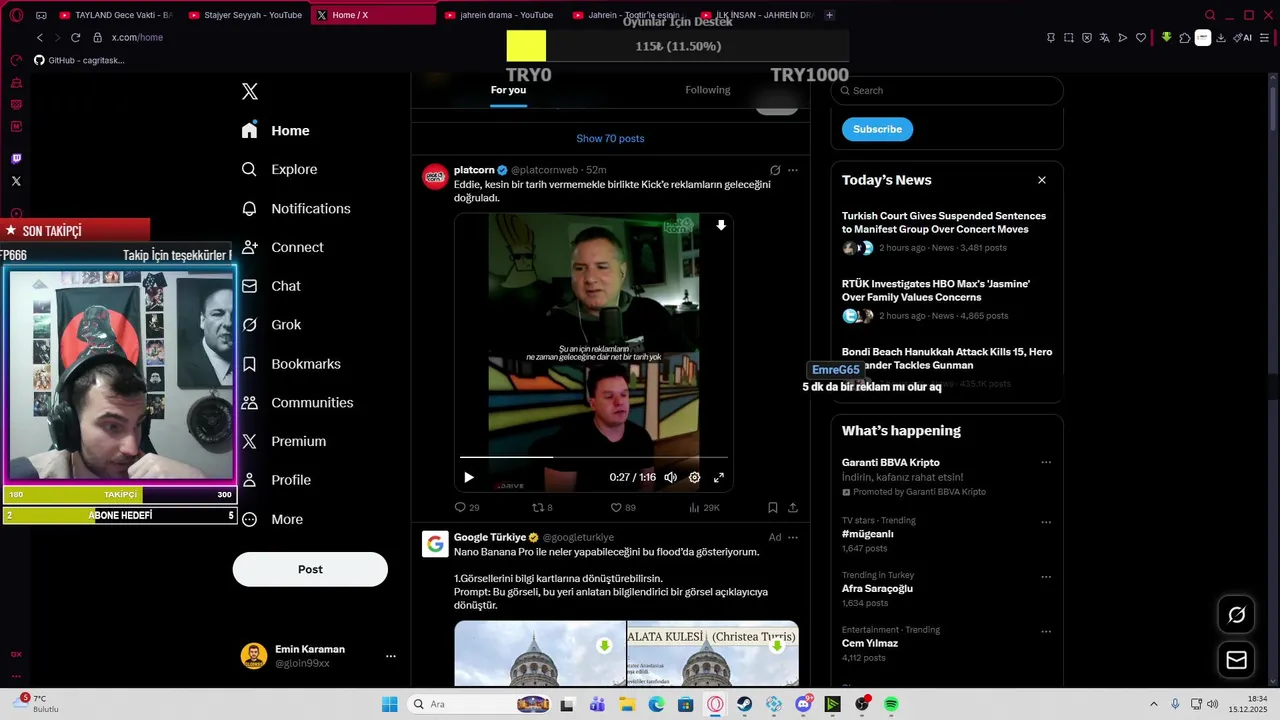Switch to the Following tab
Image resolution: width=1280 pixels, height=720 pixels.
pos(708,90)
